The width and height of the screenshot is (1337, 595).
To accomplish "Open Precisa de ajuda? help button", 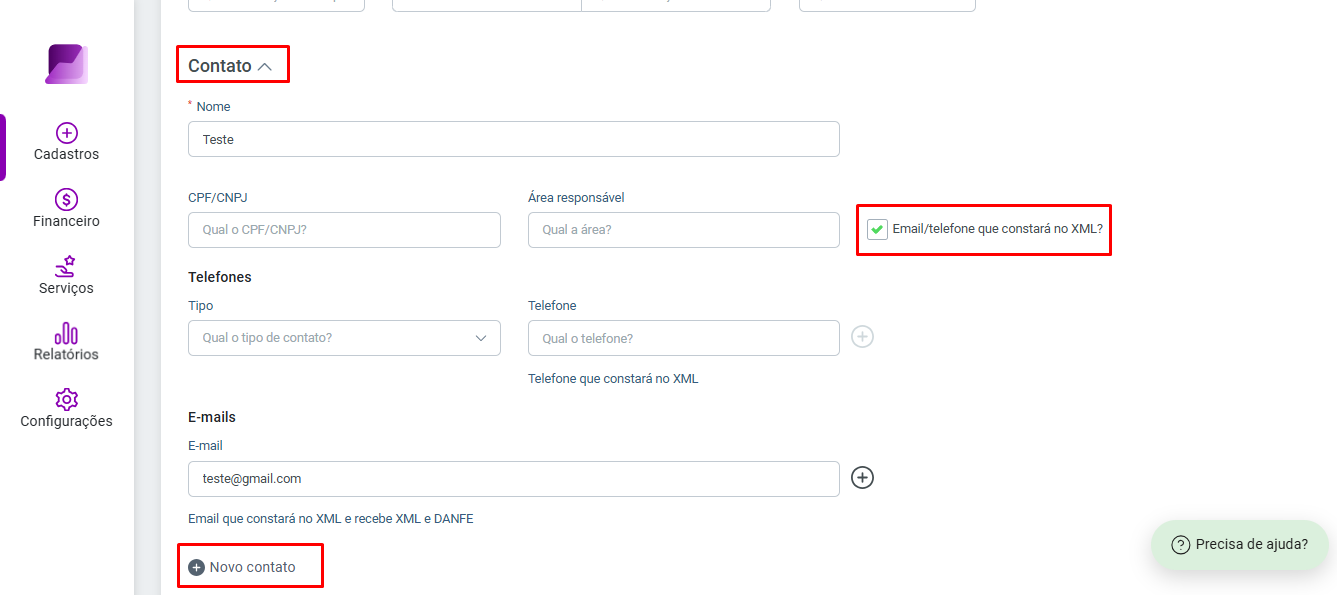I will (1239, 545).
